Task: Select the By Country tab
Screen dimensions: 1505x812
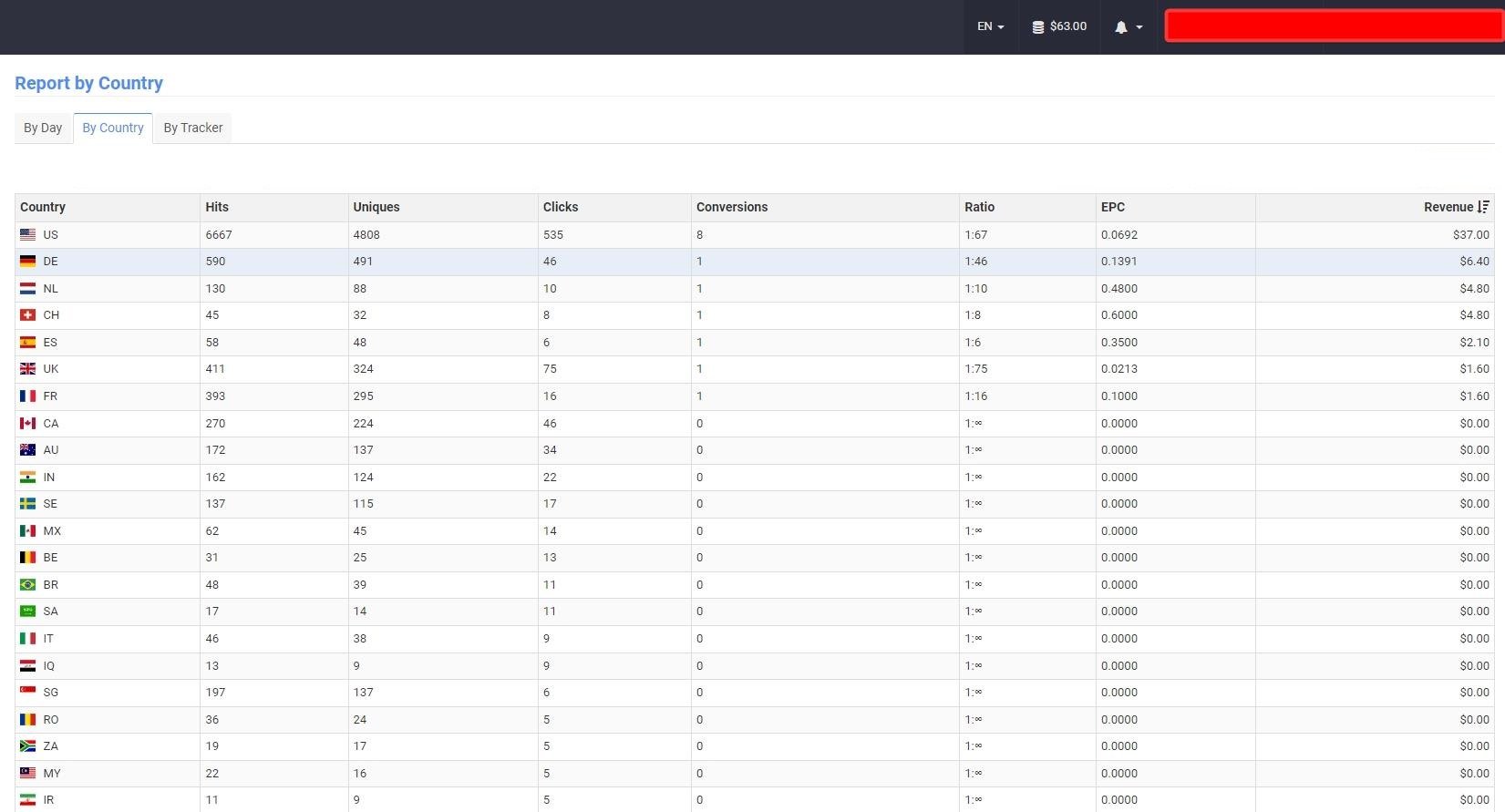Action: click(x=113, y=128)
